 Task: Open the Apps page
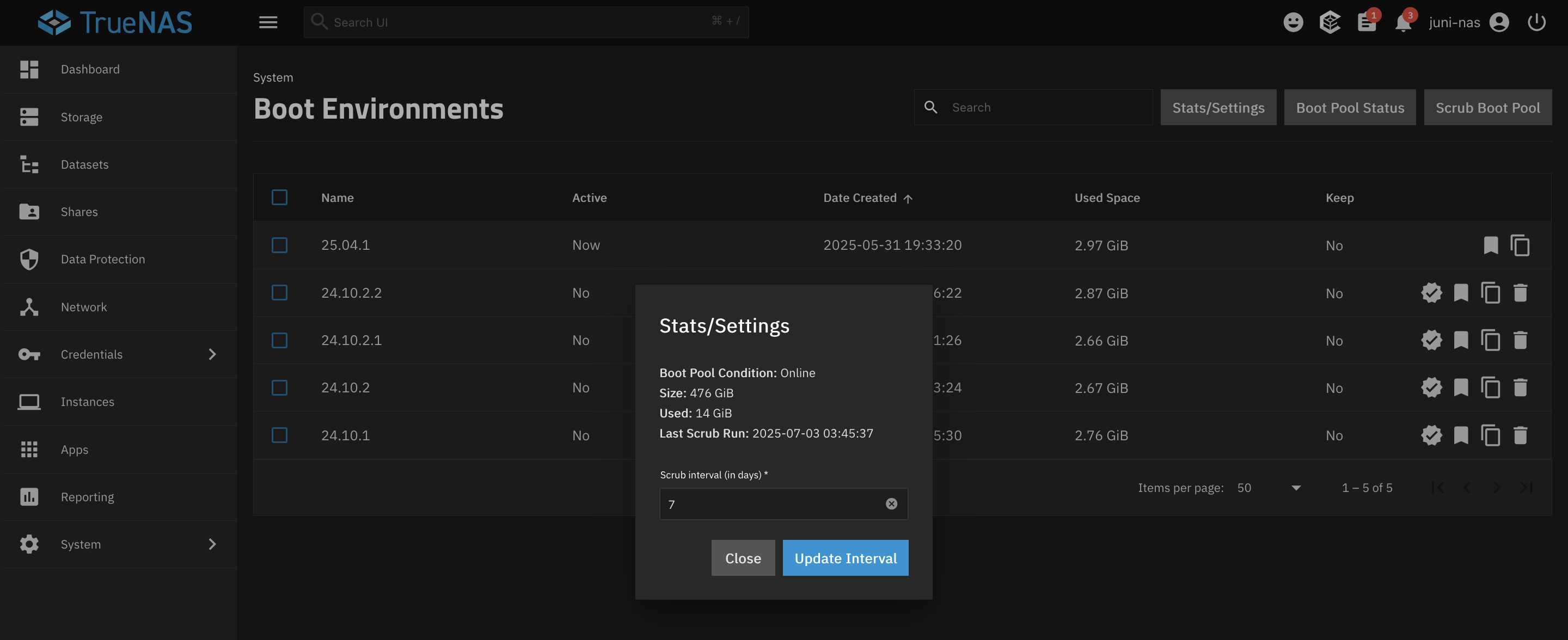tap(119, 449)
